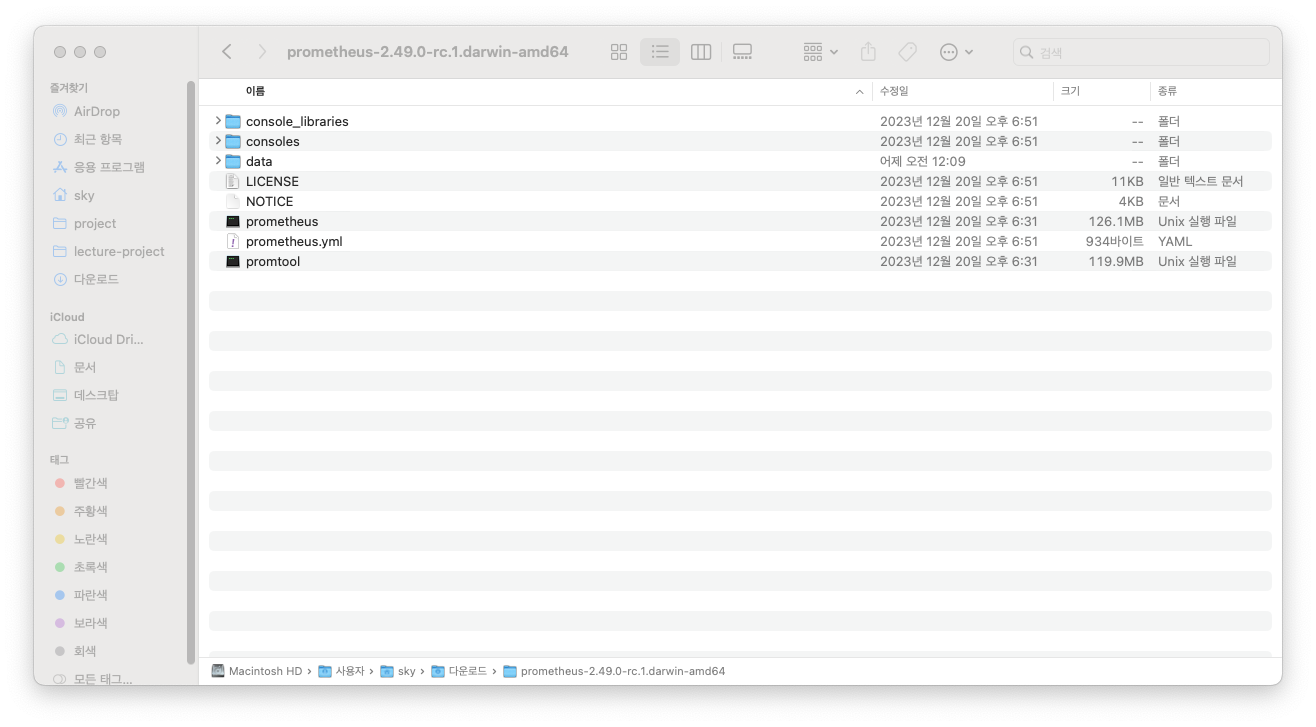Screen dimensions: 1316x727
Task: Open the more actions ellipsis menu
Action: pos(956,52)
